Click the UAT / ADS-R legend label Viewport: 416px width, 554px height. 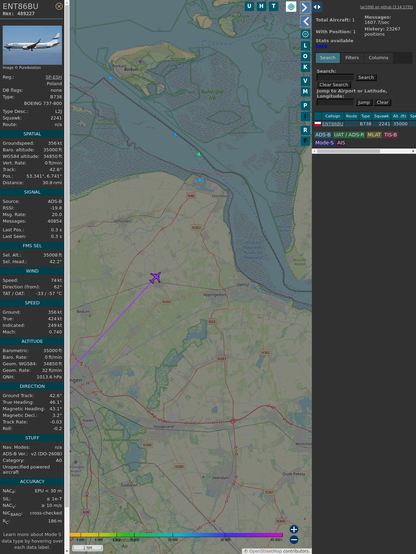click(x=349, y=135)
